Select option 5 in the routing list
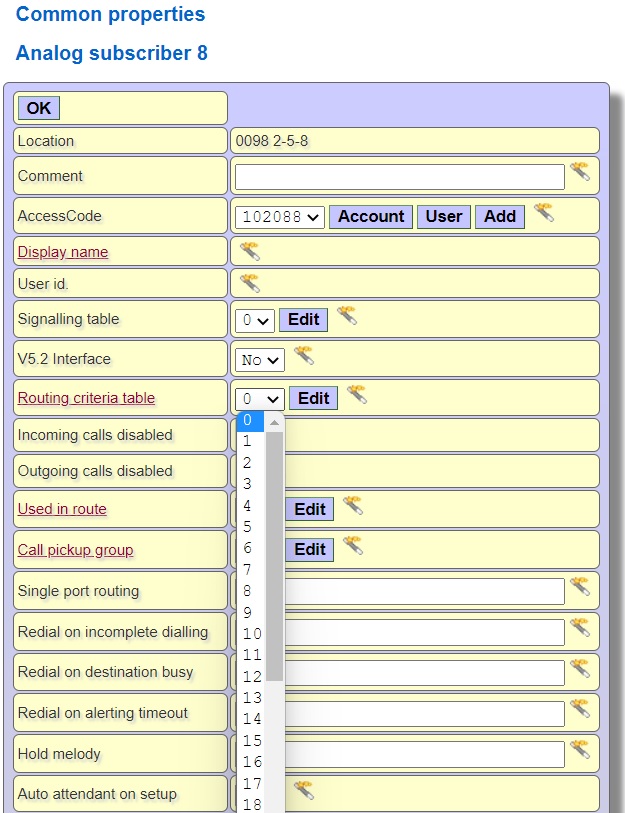The width and height of the screenshot is (625, 813). 248,526
